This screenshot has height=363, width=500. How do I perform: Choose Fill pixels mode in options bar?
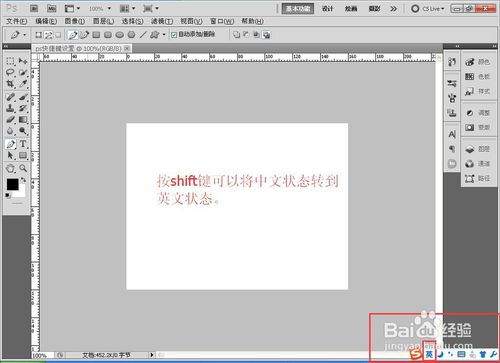click(x=58, y=35)
